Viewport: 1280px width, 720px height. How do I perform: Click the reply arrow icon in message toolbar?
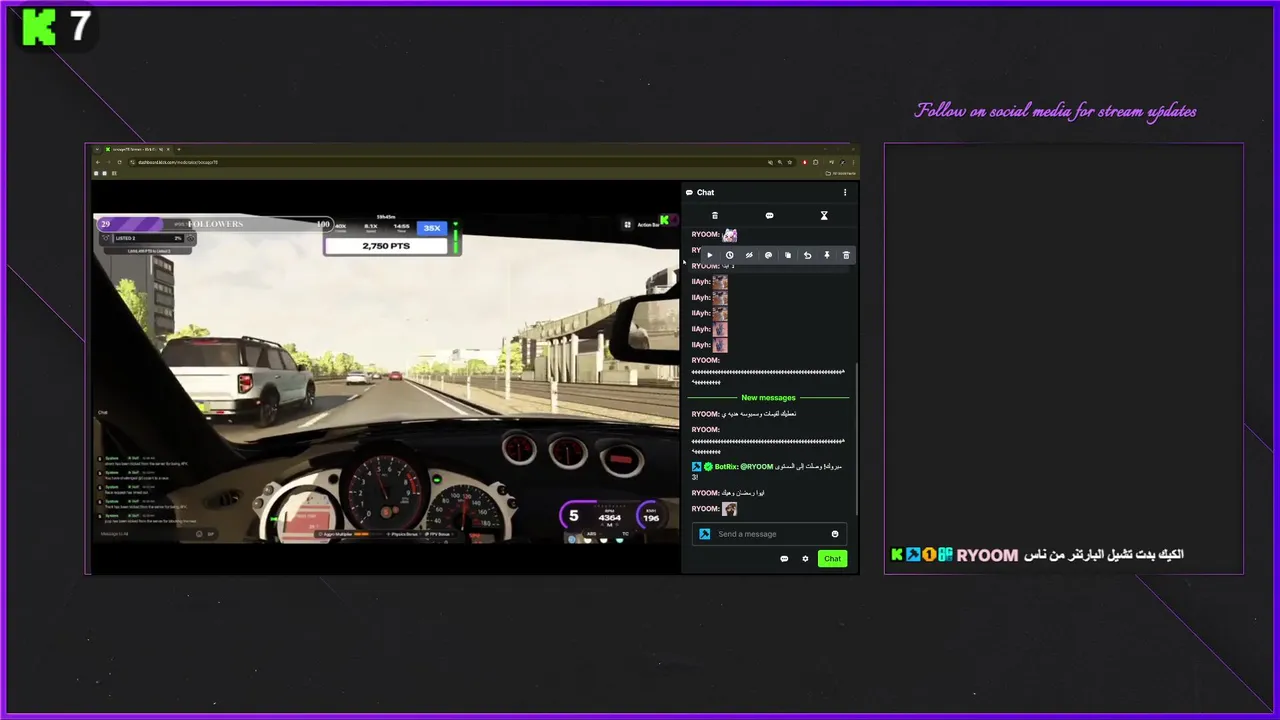tap(807, 256)
